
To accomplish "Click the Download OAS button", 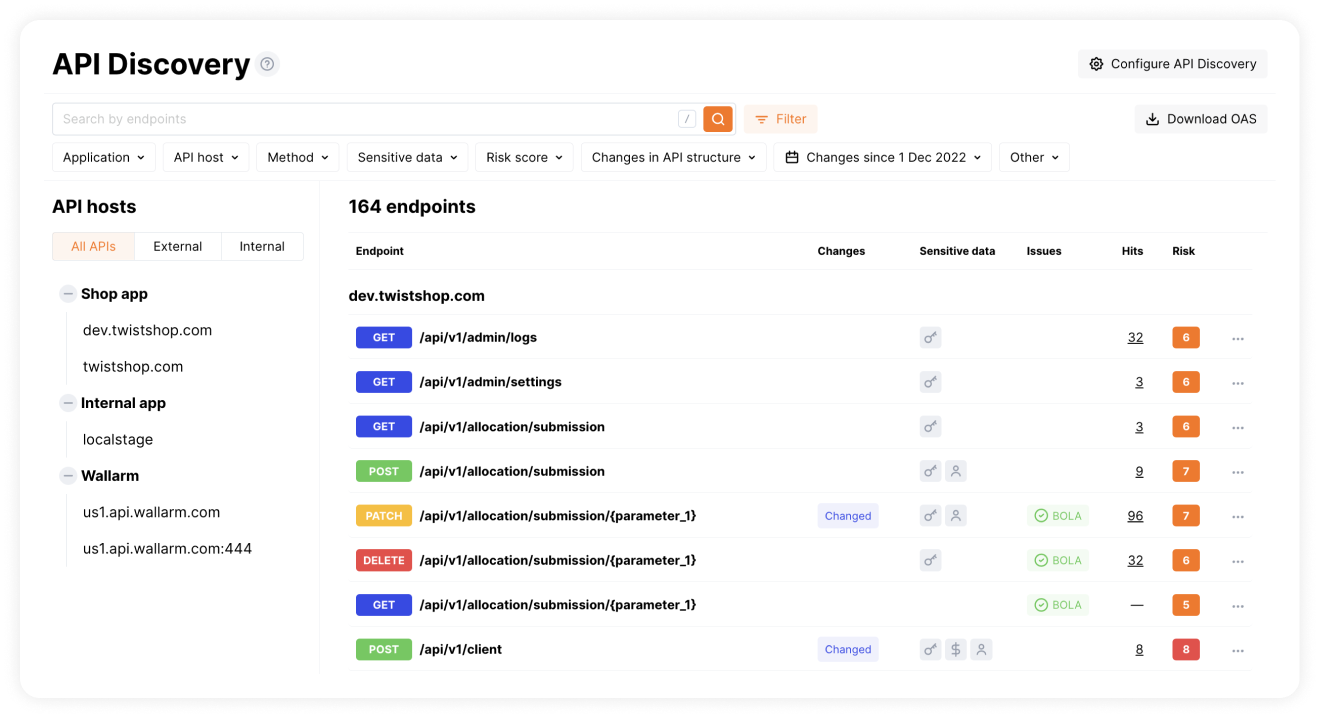I will click(x=1200, y=119).
